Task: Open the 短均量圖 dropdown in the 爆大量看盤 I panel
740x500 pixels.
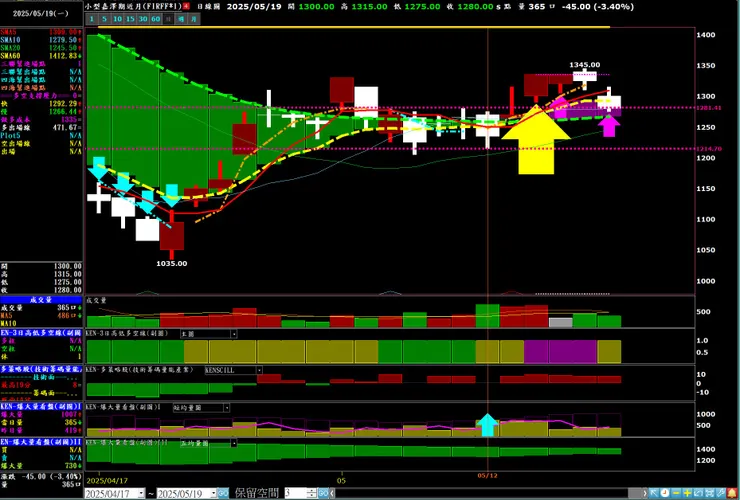Action: [x=227, y=407]
